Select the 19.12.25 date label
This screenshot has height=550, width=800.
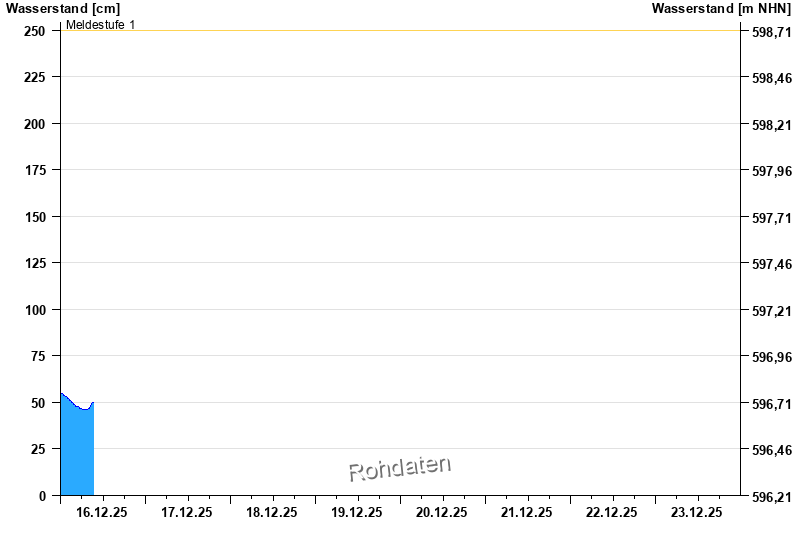(x=357, y=512)
